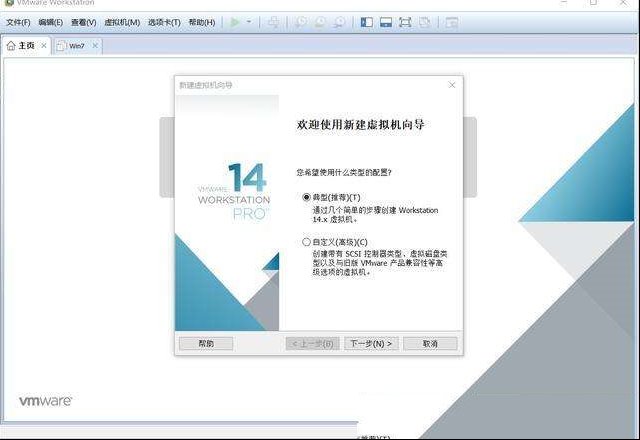This screenshot has width=640, height=440.
Task: Click the full screen mode icon
Action: point(405,22)
